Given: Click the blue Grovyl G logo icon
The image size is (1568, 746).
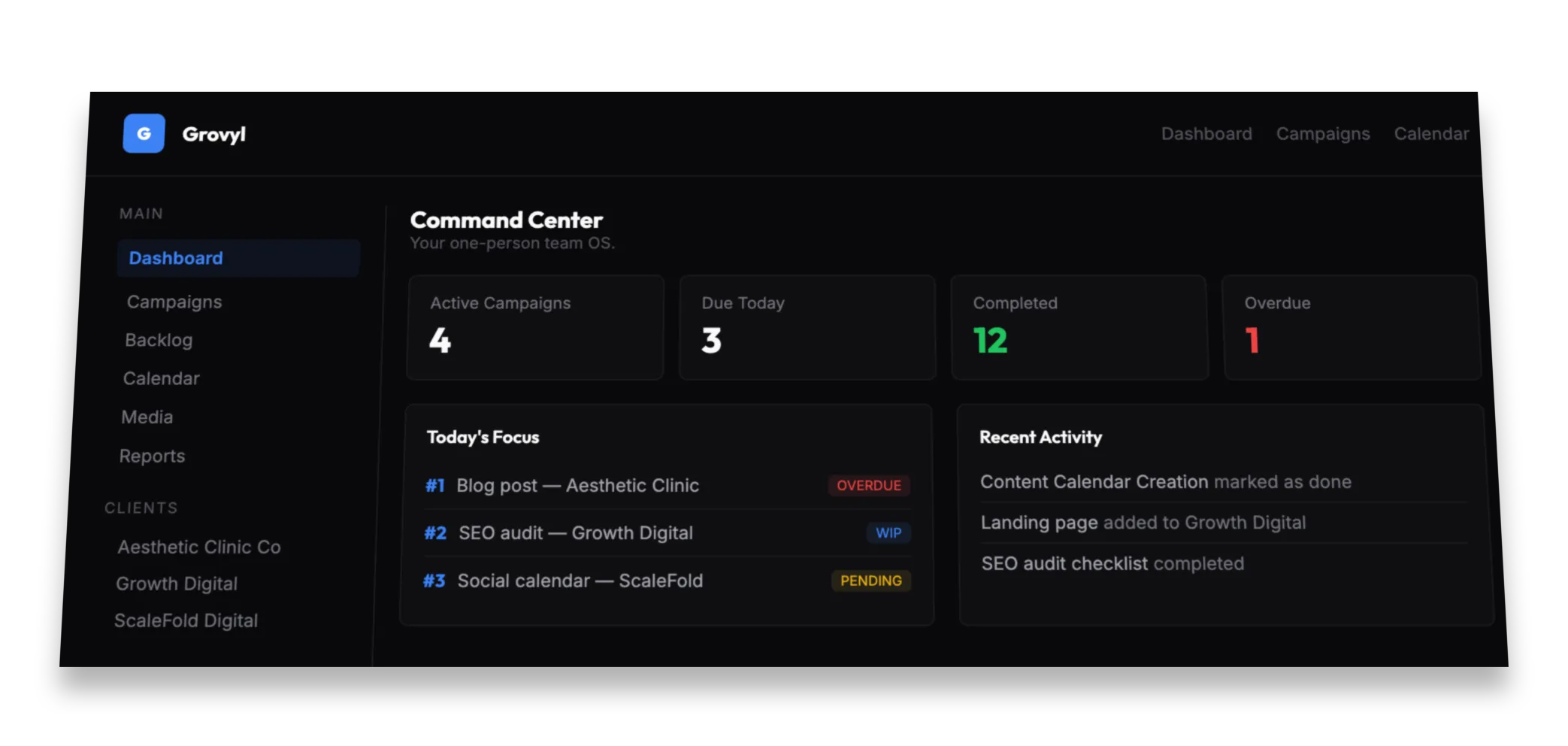Looking at the screenshot, I should click(x=144, y=133).
